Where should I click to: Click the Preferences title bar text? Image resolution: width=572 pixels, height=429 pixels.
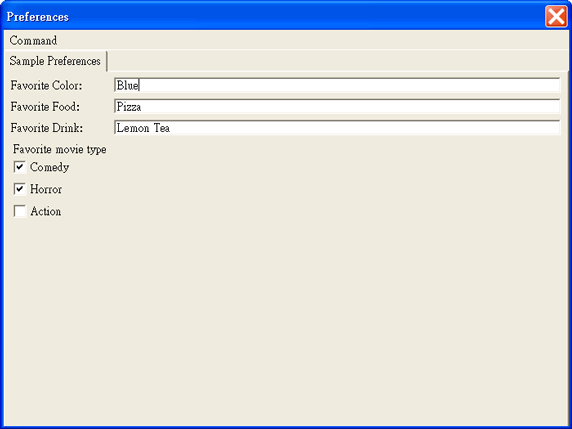pos(38,17)
